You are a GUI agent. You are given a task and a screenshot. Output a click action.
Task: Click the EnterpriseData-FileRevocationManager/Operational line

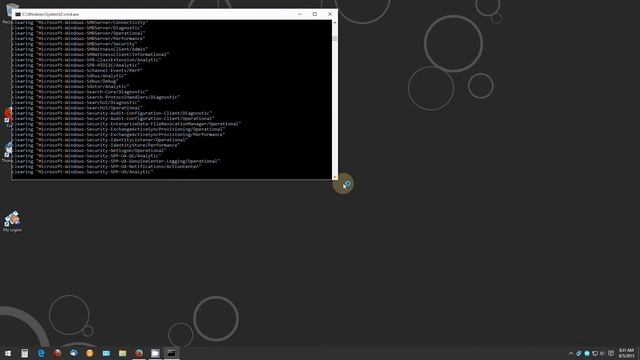coord(127,124)
